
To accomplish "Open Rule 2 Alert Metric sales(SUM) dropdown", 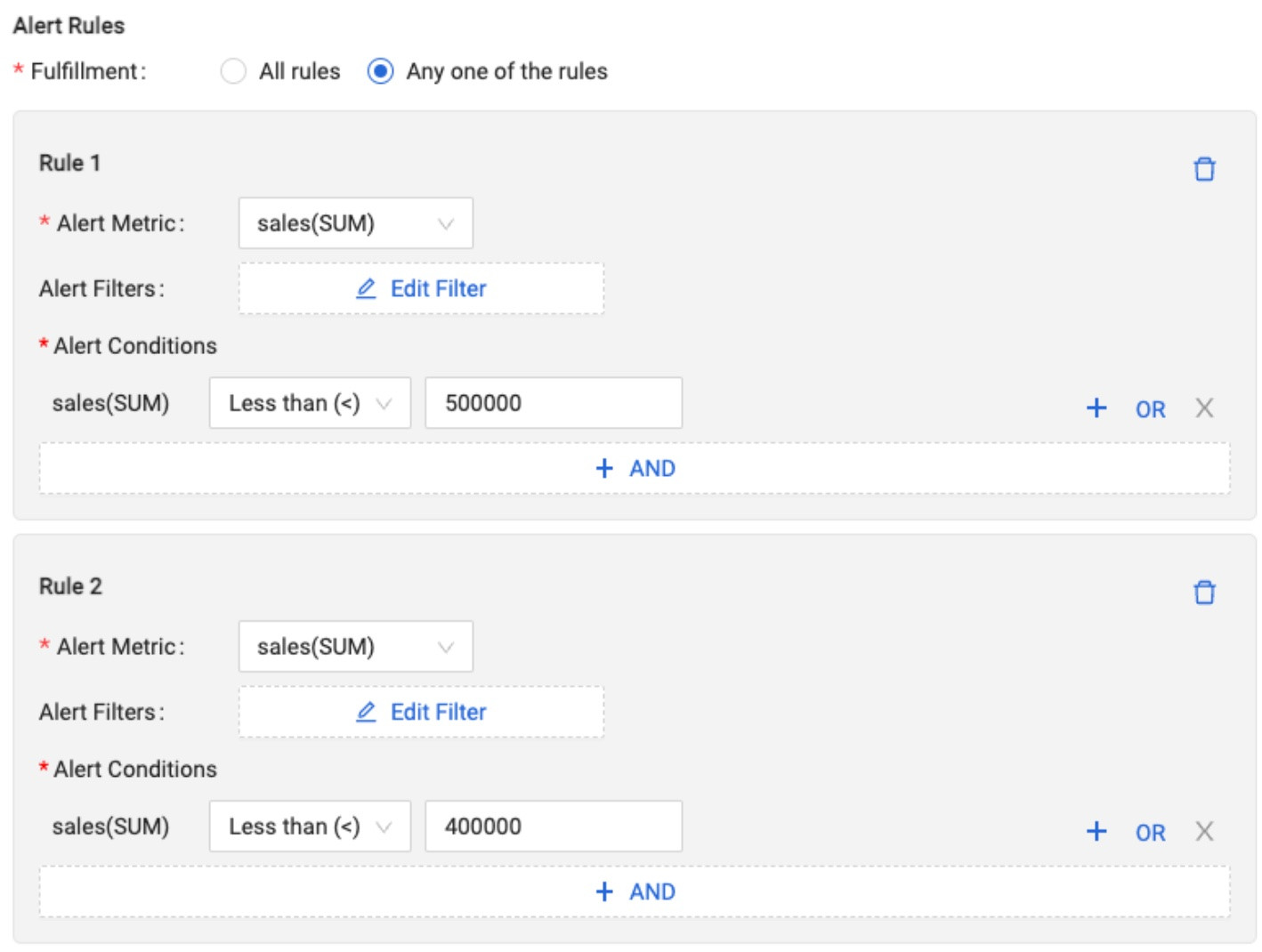I will pos(355,647).
